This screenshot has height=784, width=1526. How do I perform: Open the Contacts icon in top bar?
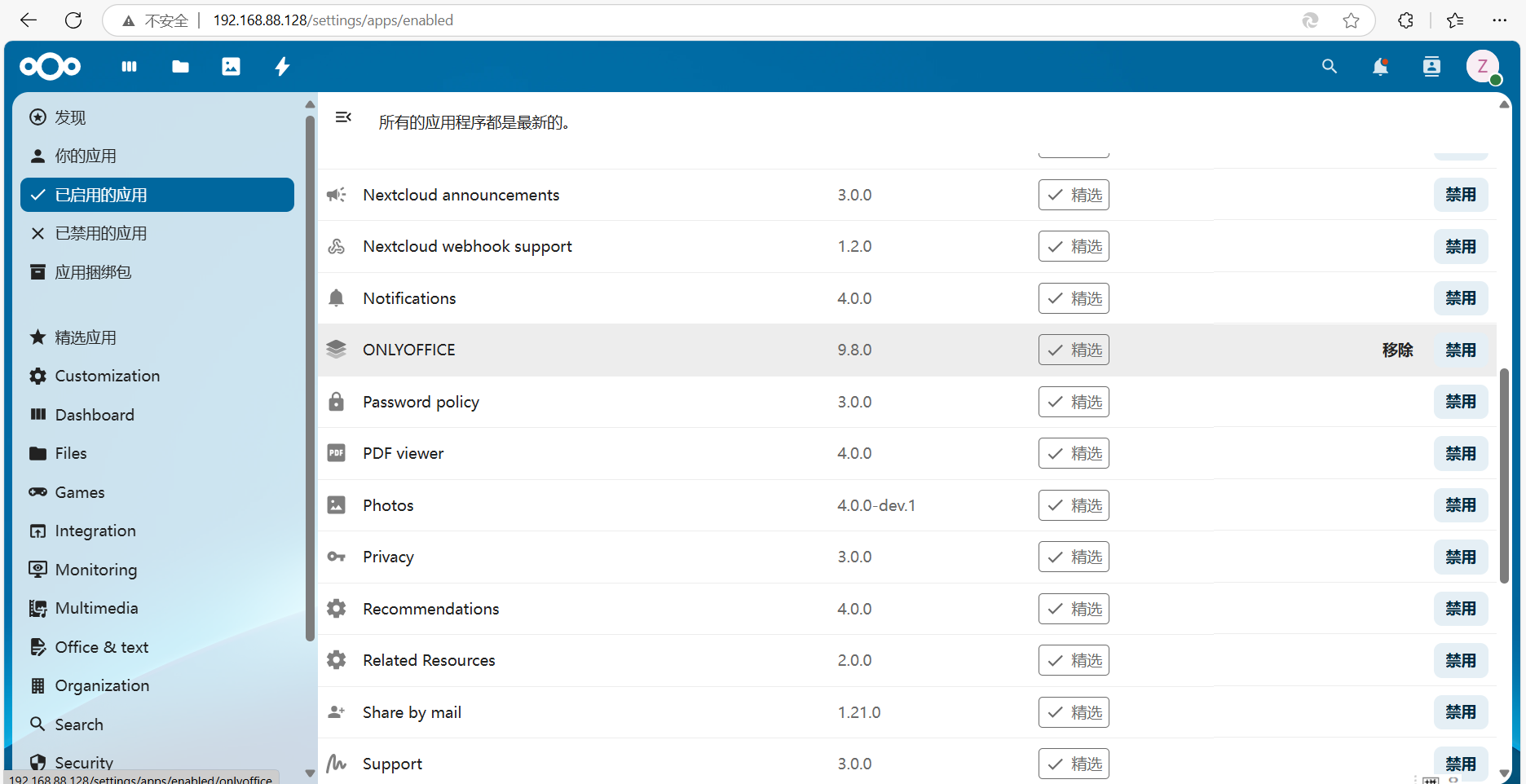coord(1431,67)
